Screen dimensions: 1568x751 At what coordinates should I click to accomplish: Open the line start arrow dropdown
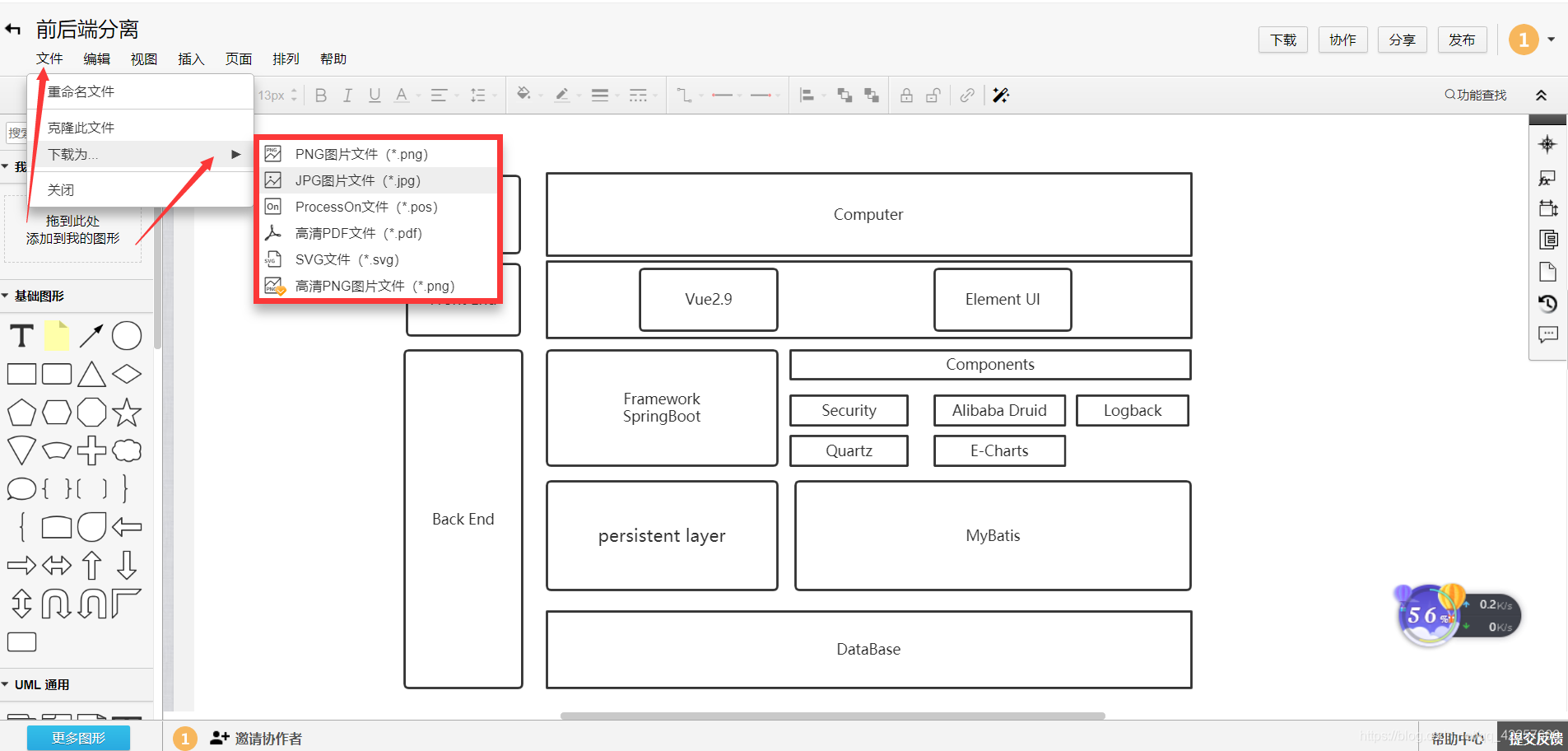(x=722, y=96)
